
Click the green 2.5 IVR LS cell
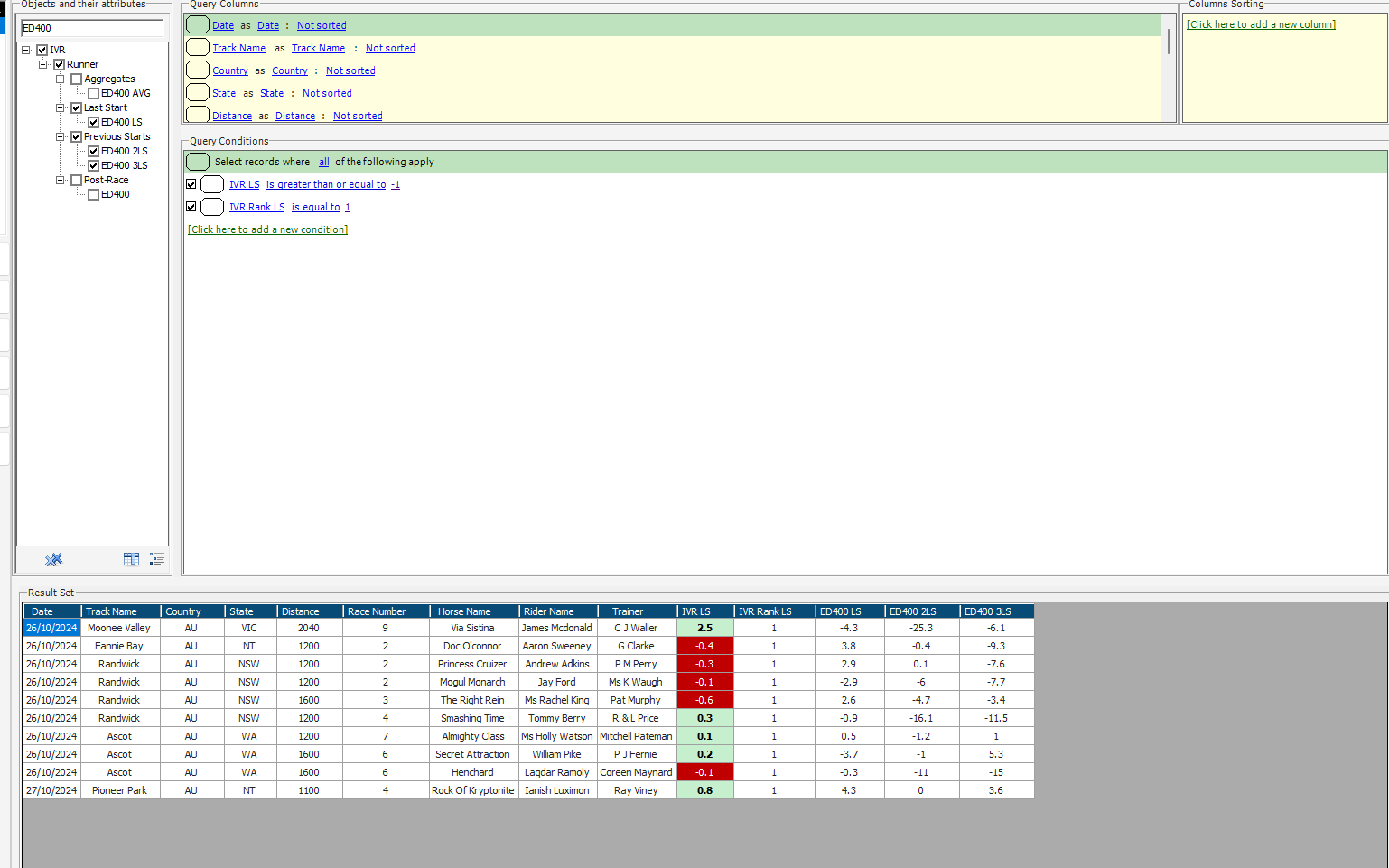705,628
